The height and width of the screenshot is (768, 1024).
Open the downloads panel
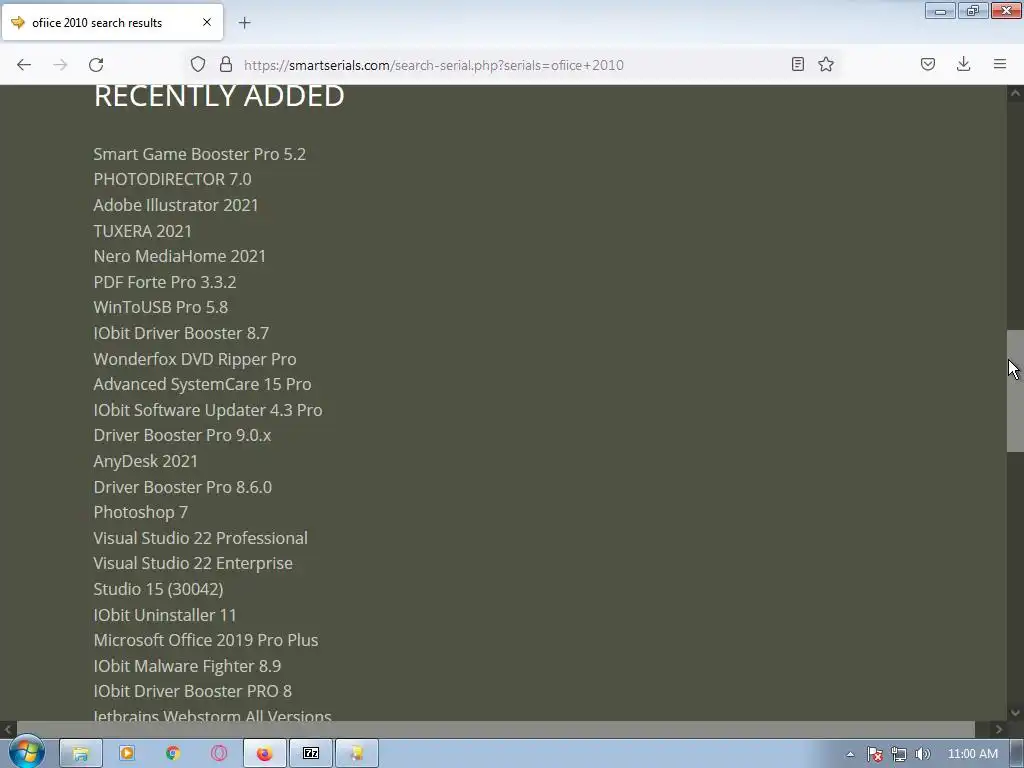963,64
